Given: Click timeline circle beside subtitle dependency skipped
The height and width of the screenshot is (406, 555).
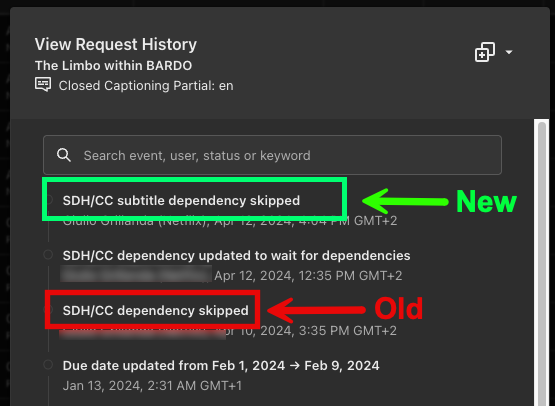Looking at the screenshot, I should (50, 200).
